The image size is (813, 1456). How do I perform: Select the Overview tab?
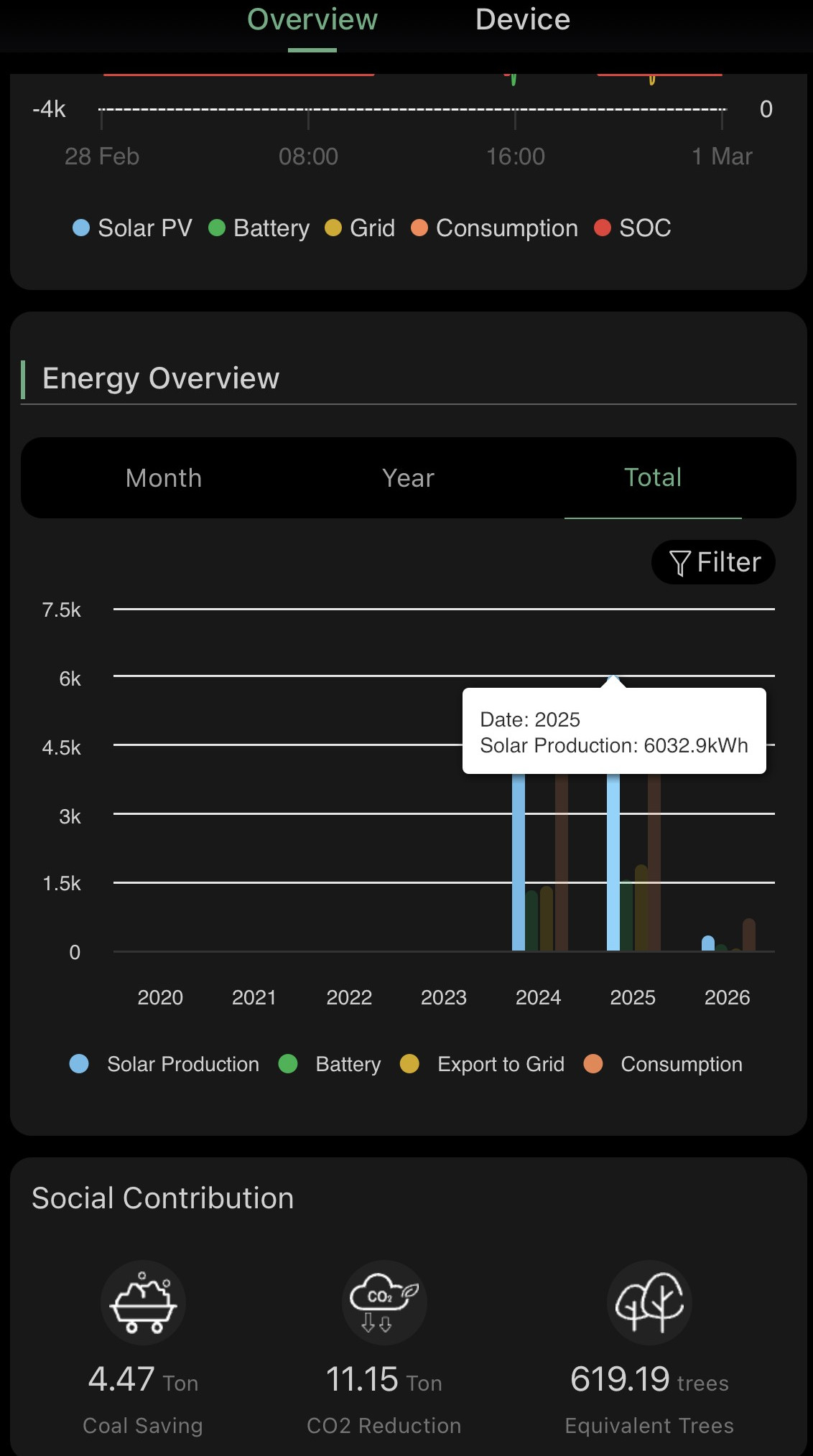[312, 20]
